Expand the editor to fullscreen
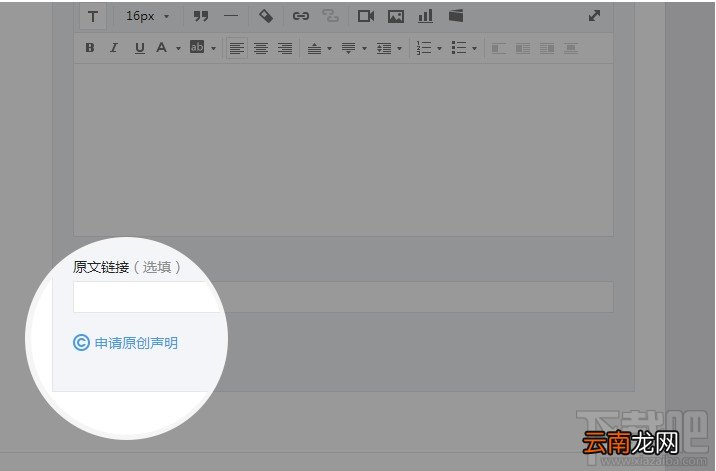 point(594,16)
